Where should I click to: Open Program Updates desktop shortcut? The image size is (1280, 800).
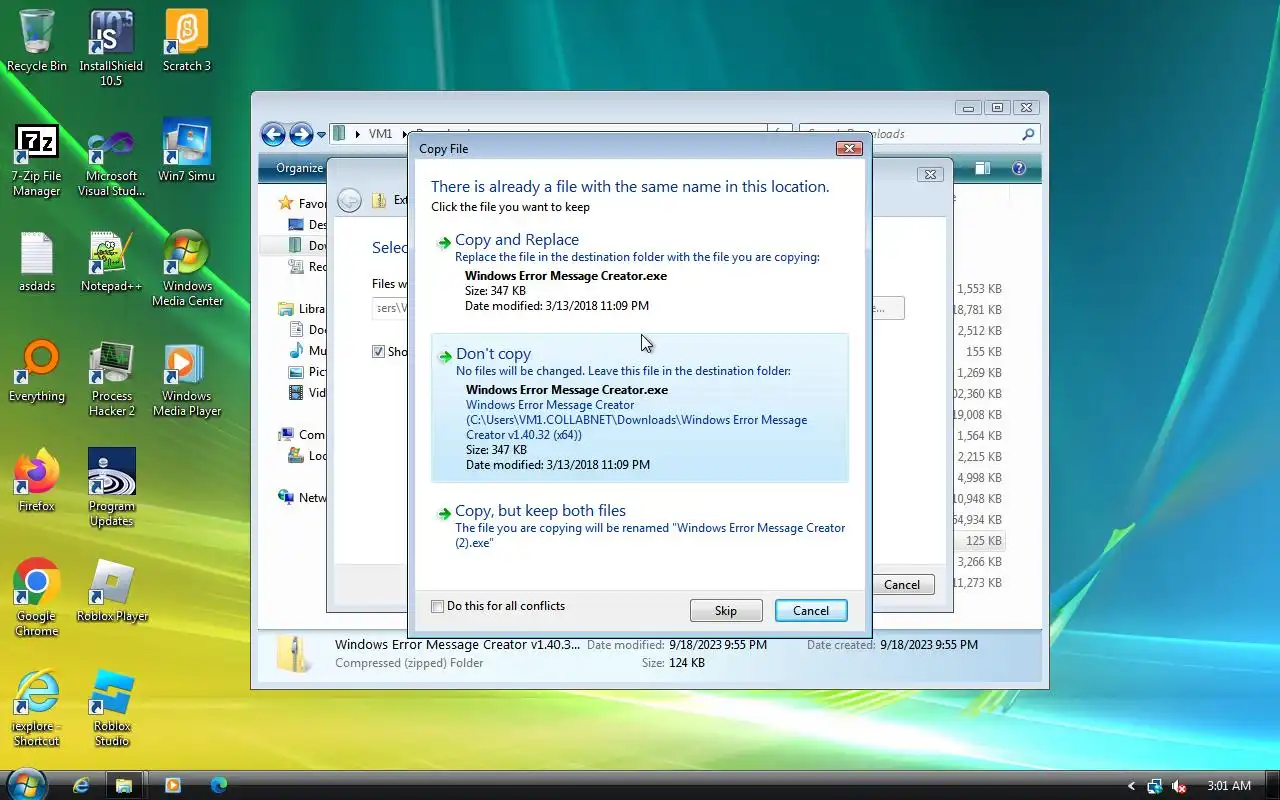coord(111,489)
